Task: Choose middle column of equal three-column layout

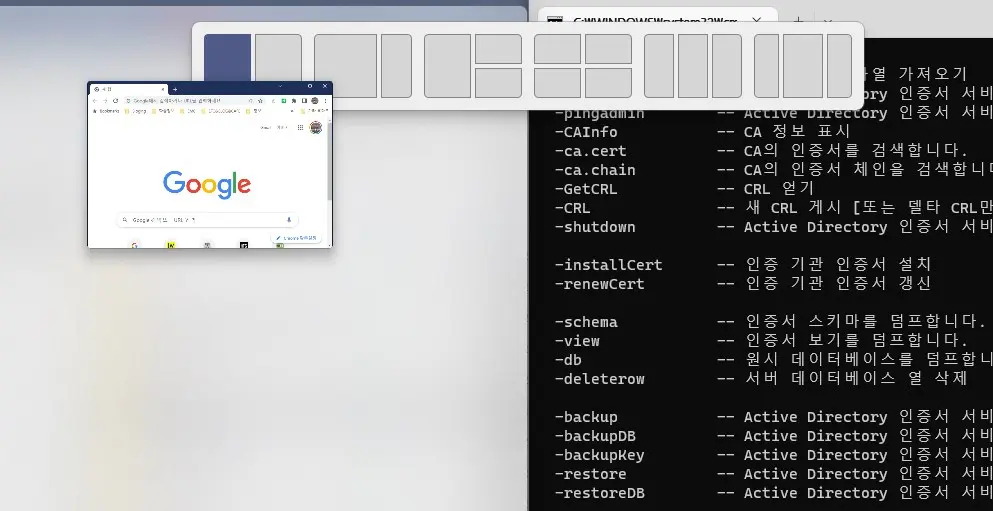Action: [x=693, y=66]
